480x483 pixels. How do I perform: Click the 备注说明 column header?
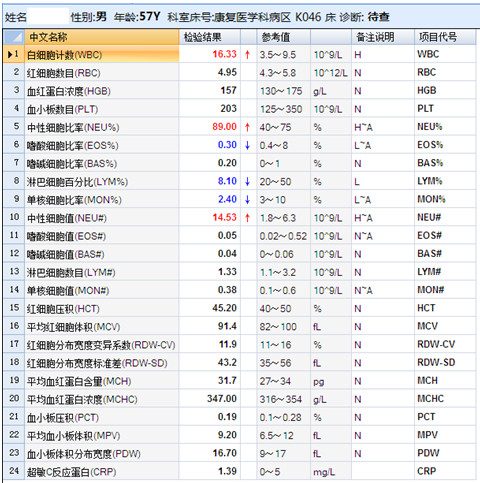point(383,37)
